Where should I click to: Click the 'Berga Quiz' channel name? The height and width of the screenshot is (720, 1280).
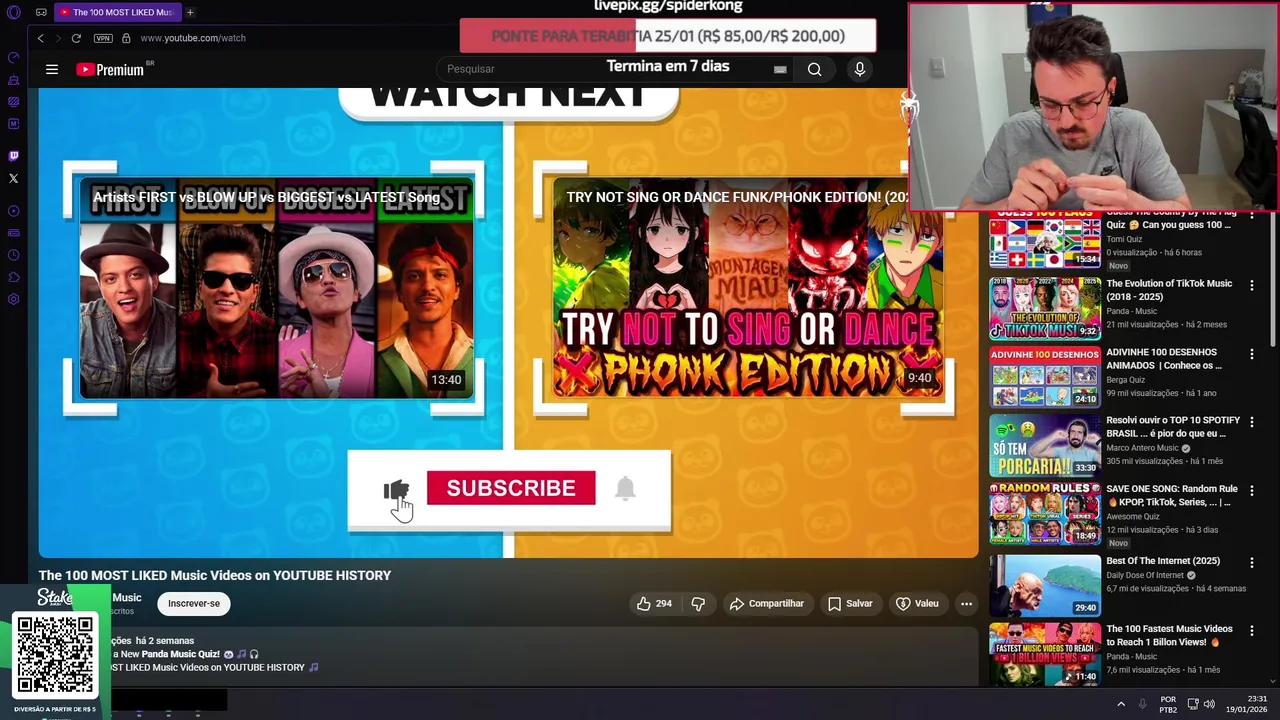1125,380
